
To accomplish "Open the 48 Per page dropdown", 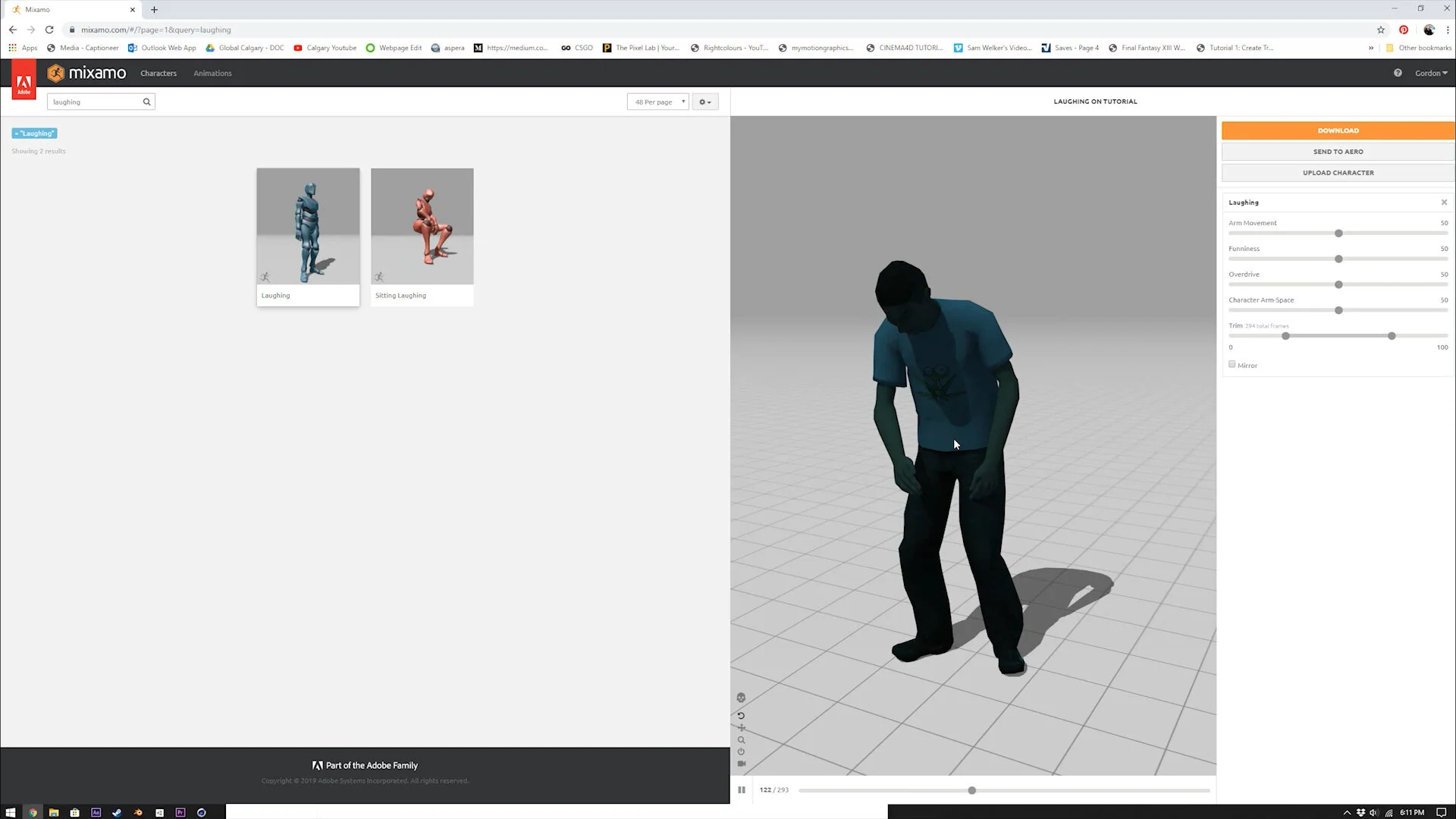I will pos(657,102).
